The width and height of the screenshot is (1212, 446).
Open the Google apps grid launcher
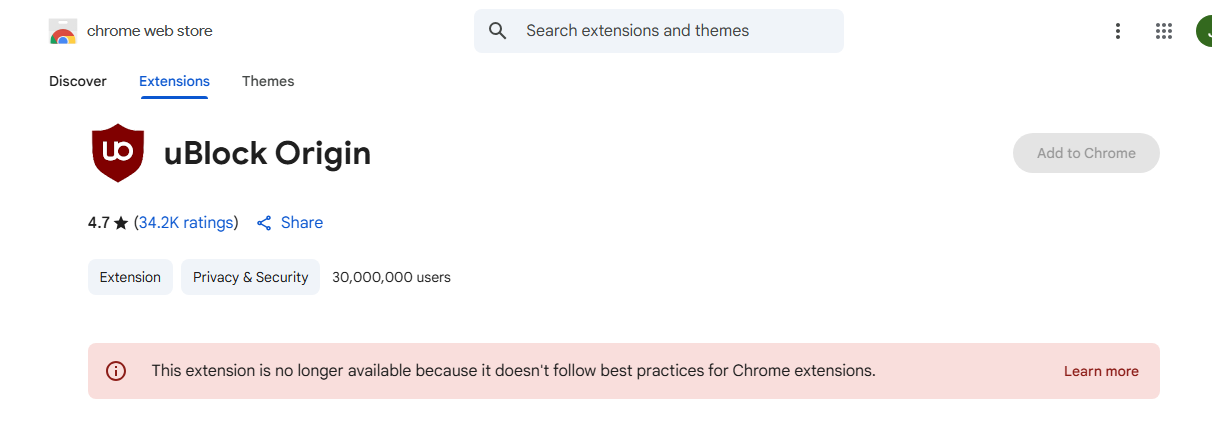pyautogui.click(x=1163, y=31)
